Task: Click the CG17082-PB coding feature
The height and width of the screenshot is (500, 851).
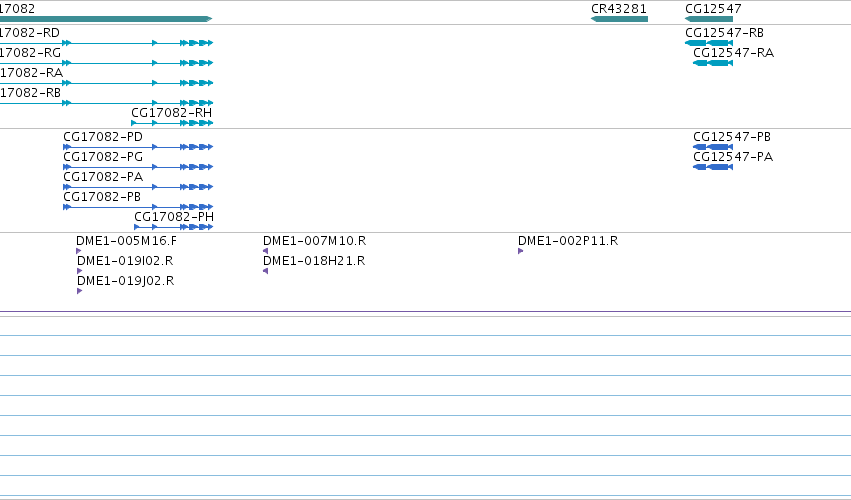Action: pos(138,207)
